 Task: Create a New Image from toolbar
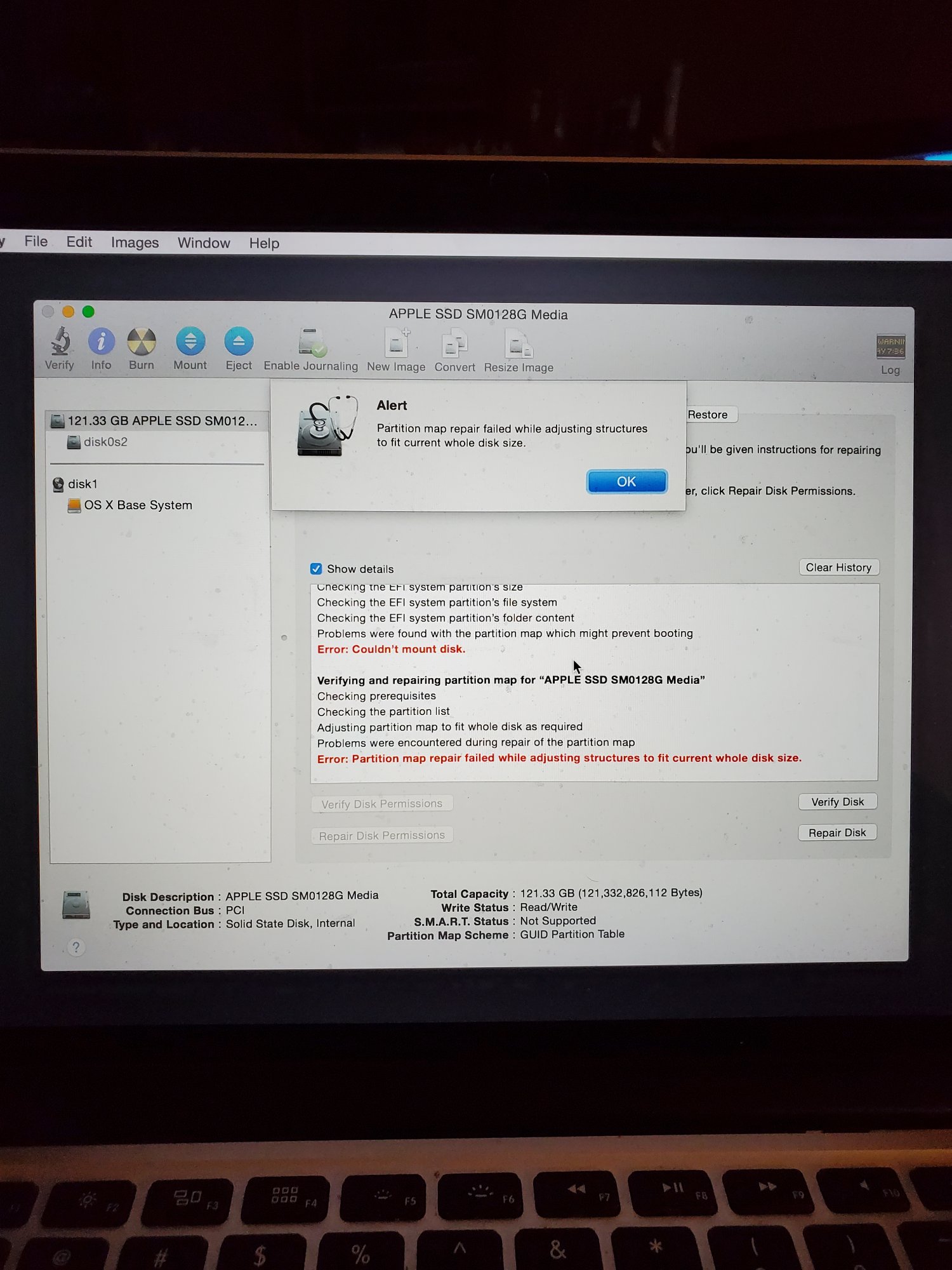coord(397,343)
